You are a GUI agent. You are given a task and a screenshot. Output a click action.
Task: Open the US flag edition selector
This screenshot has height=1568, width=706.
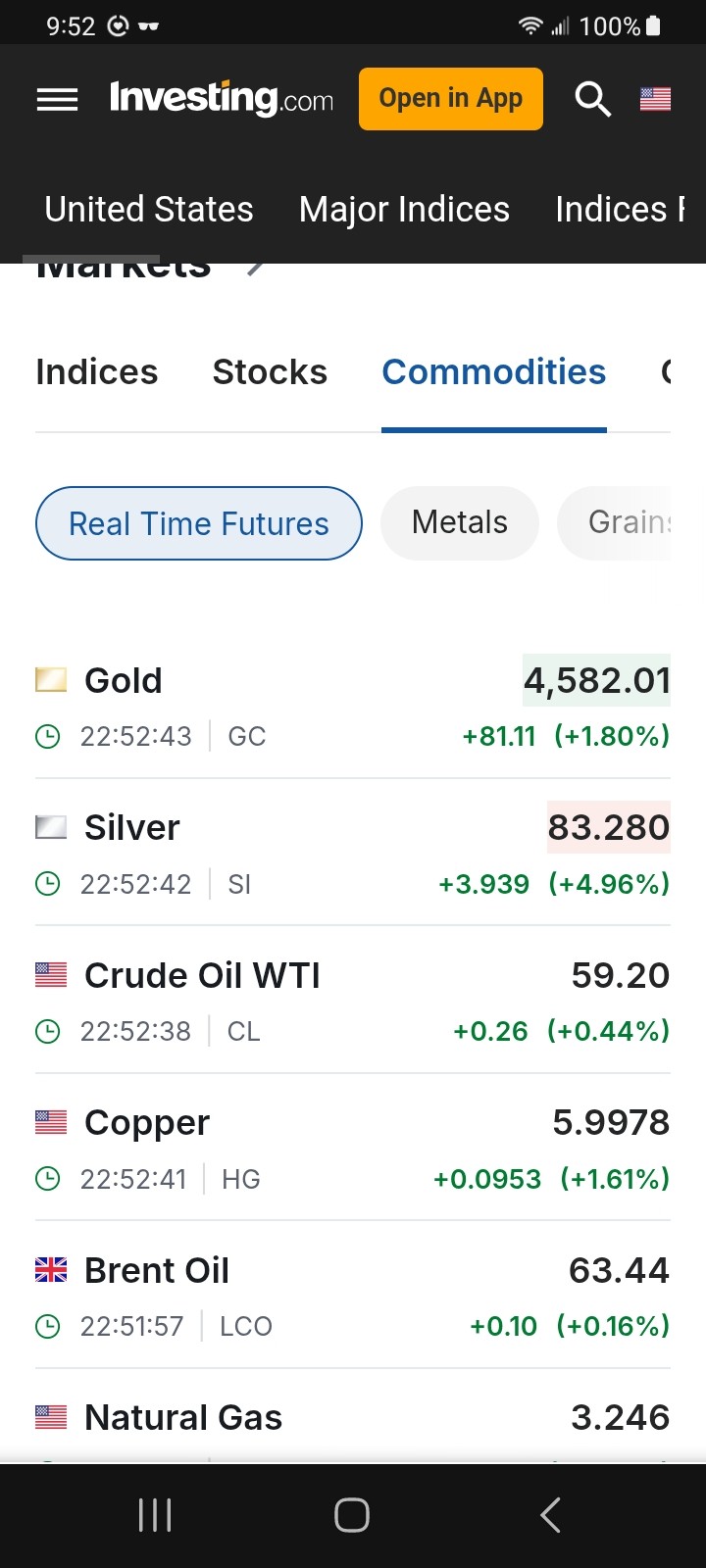[x=655, y=99]
